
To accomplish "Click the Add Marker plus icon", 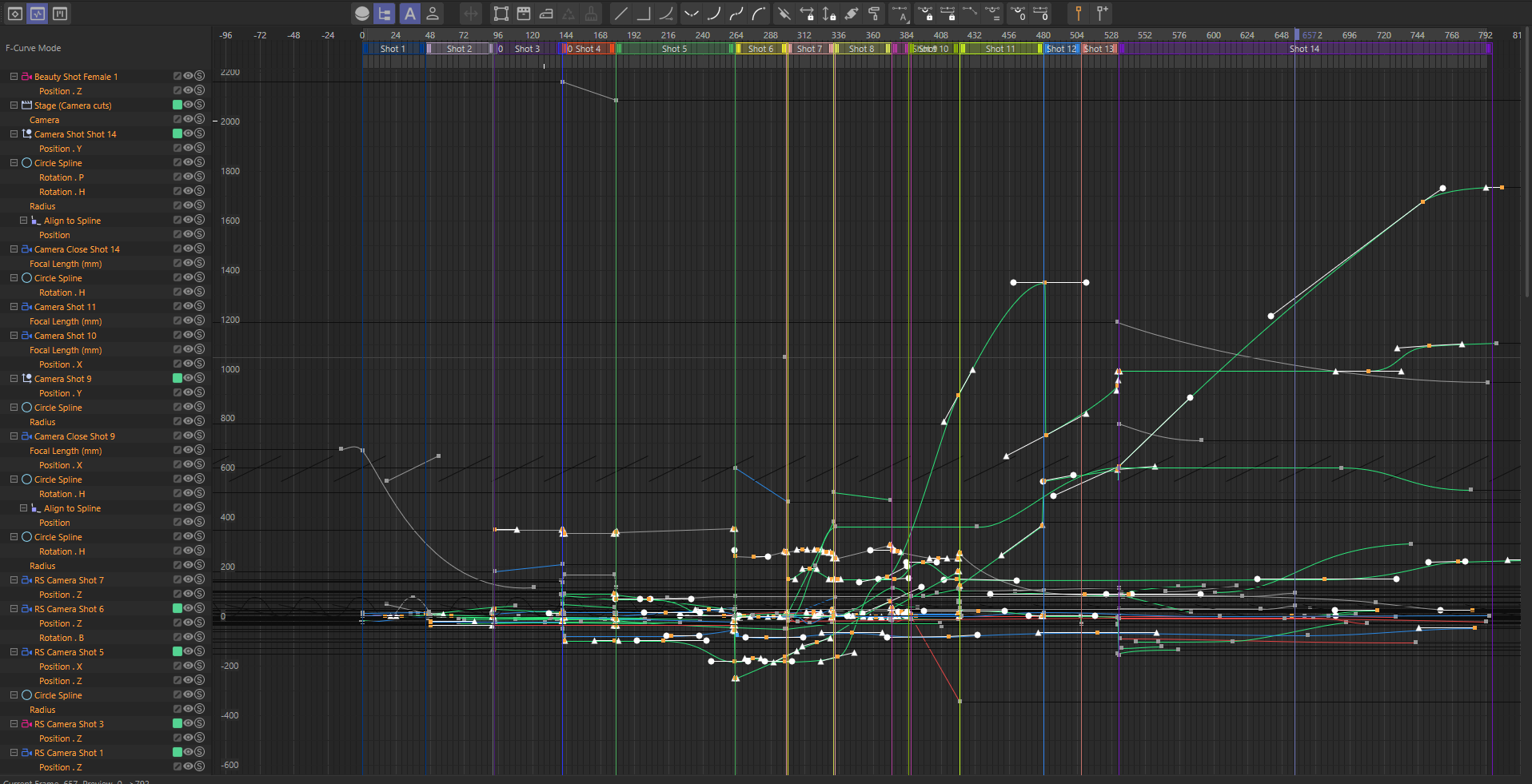I will (x=1101, y=14).
